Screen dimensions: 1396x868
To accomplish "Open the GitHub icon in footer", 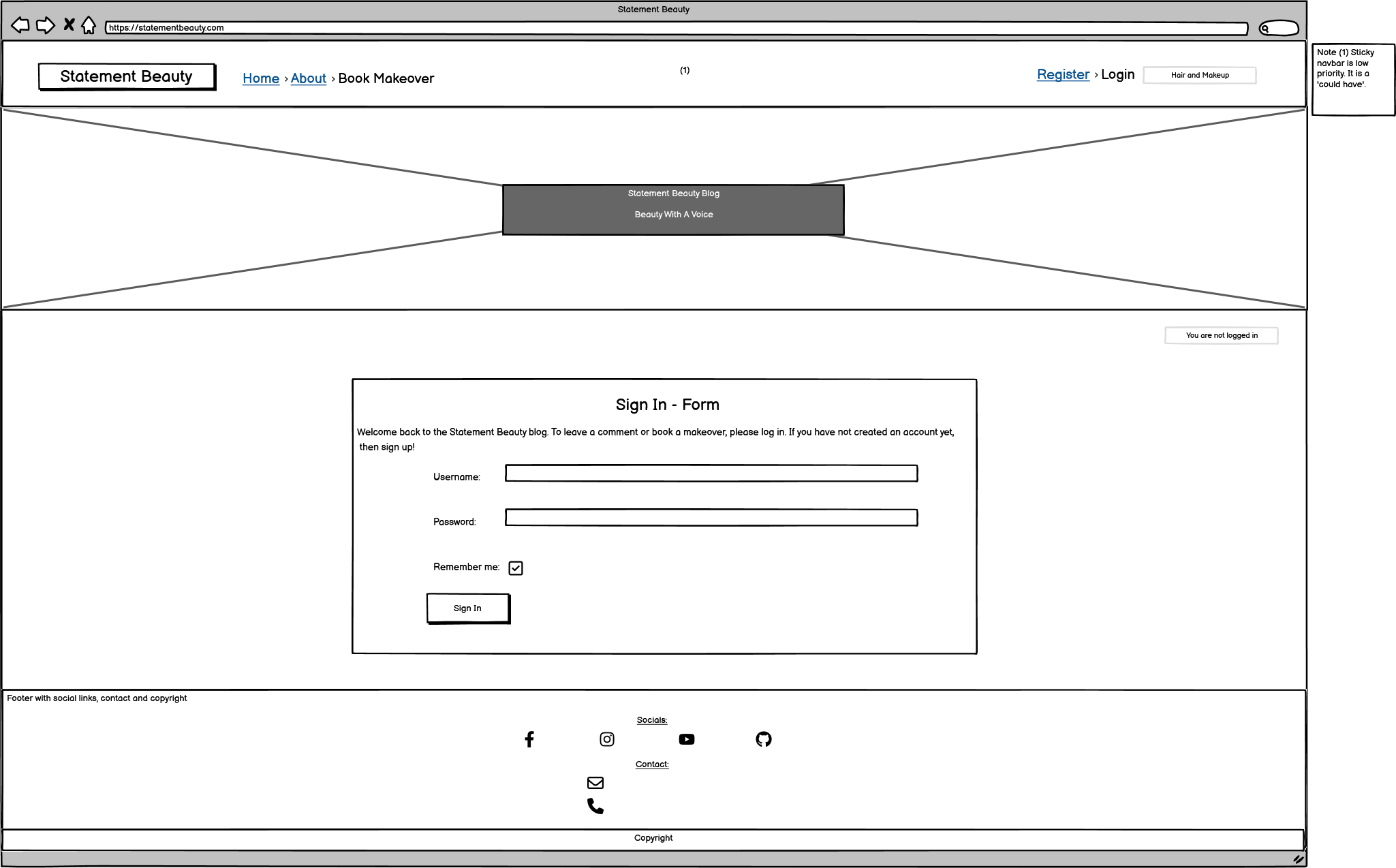I will (x=764, y=739).
